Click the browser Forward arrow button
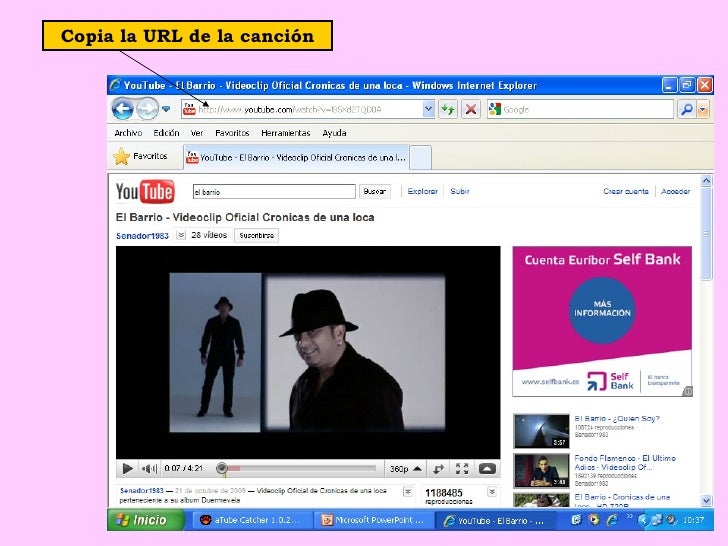728x546 pixels. coord(147,110)
